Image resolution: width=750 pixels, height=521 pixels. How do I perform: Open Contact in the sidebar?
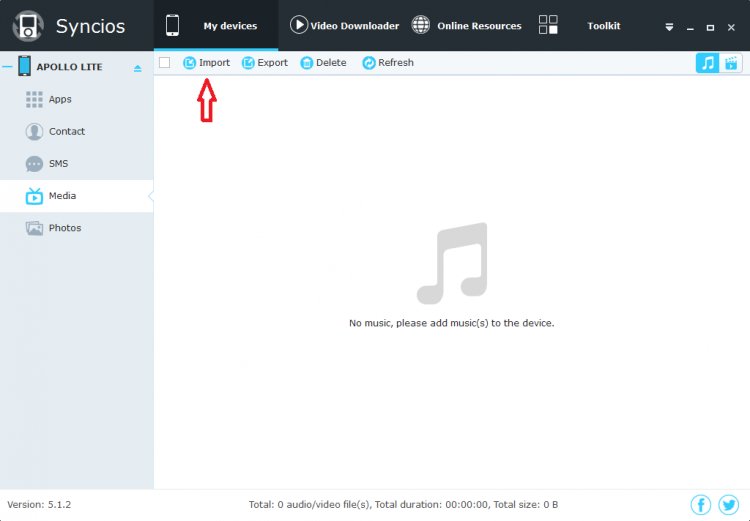66,131
